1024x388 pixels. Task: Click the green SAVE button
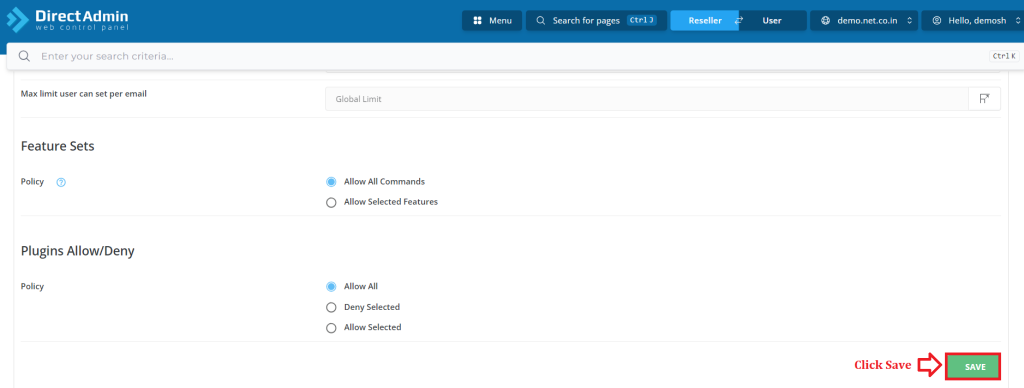click(974, 367)
